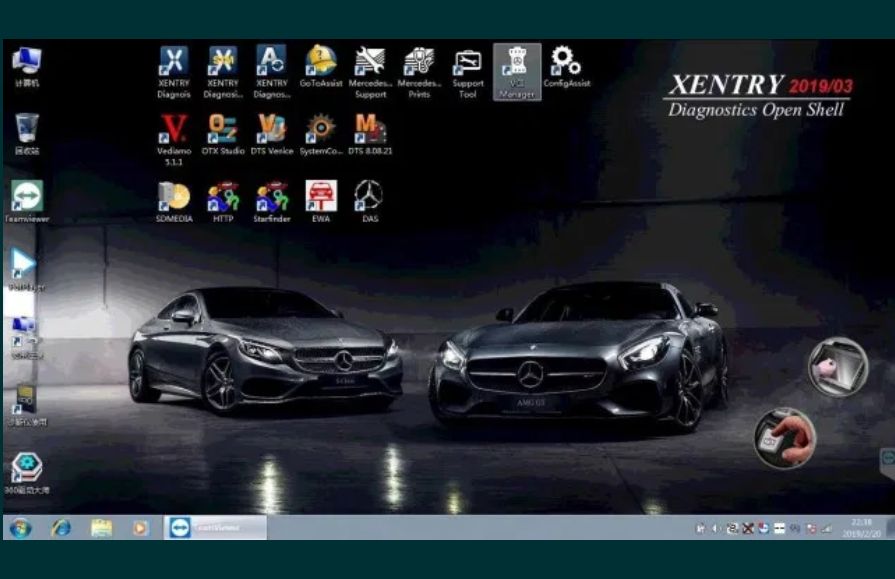Open the volume speaker tray icon

pyautogui.click(x=716, y=529)
